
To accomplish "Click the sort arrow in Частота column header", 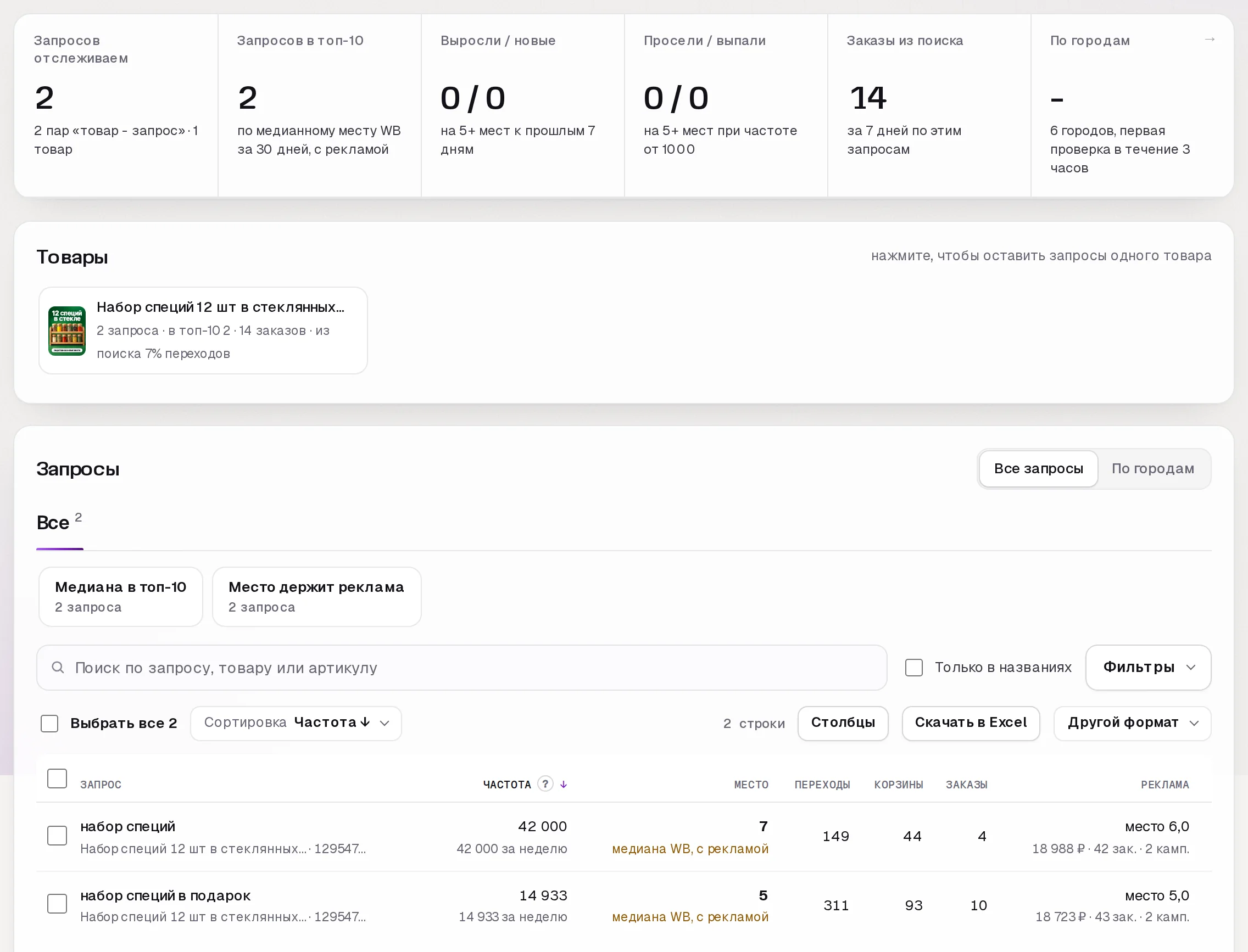I will click(x=564, y=784).
